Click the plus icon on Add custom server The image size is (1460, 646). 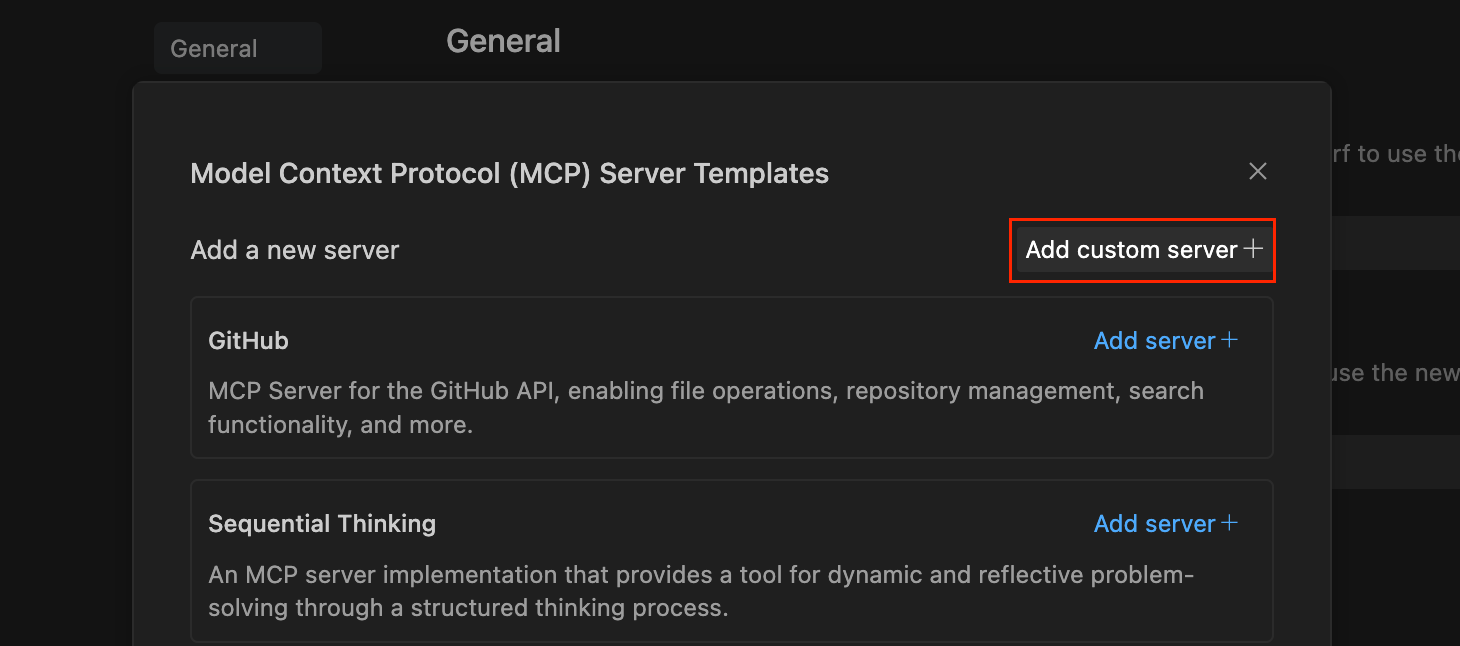click(x=1253, y=250)
